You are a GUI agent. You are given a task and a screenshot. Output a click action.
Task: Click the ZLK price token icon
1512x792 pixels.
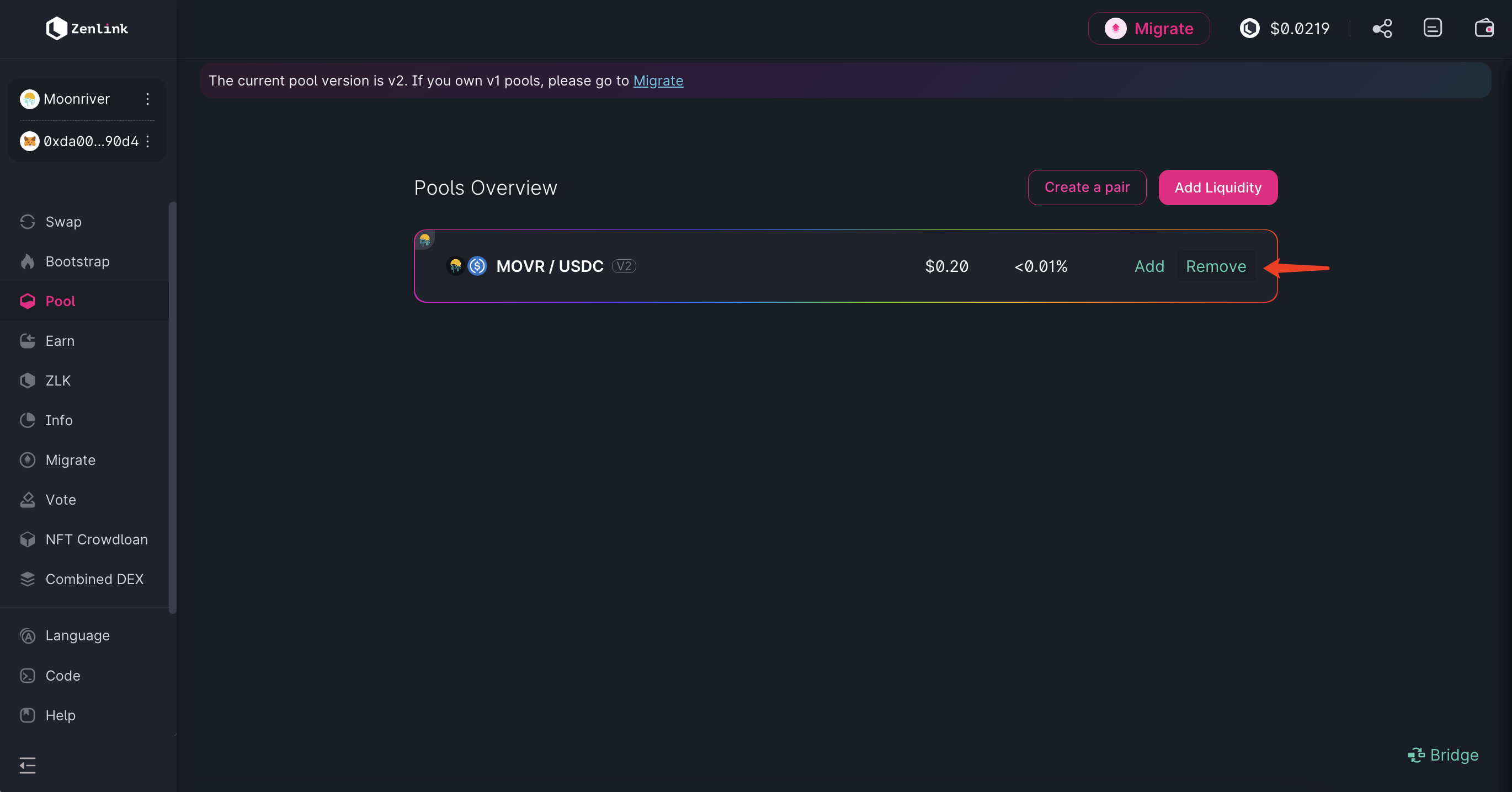pyautogui.click(x=1249, y=28)
